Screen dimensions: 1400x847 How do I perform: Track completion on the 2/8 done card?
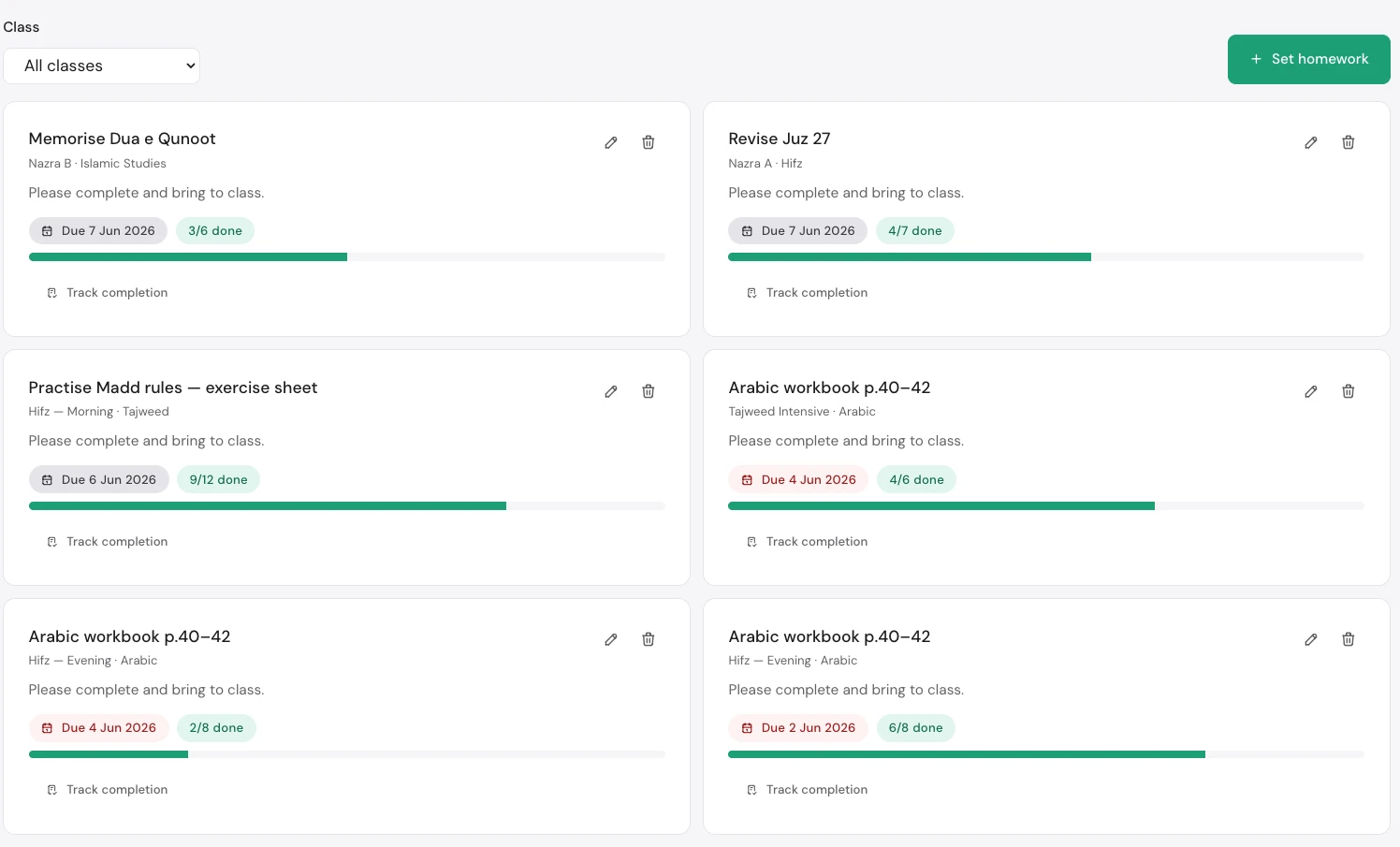(108, 790)
